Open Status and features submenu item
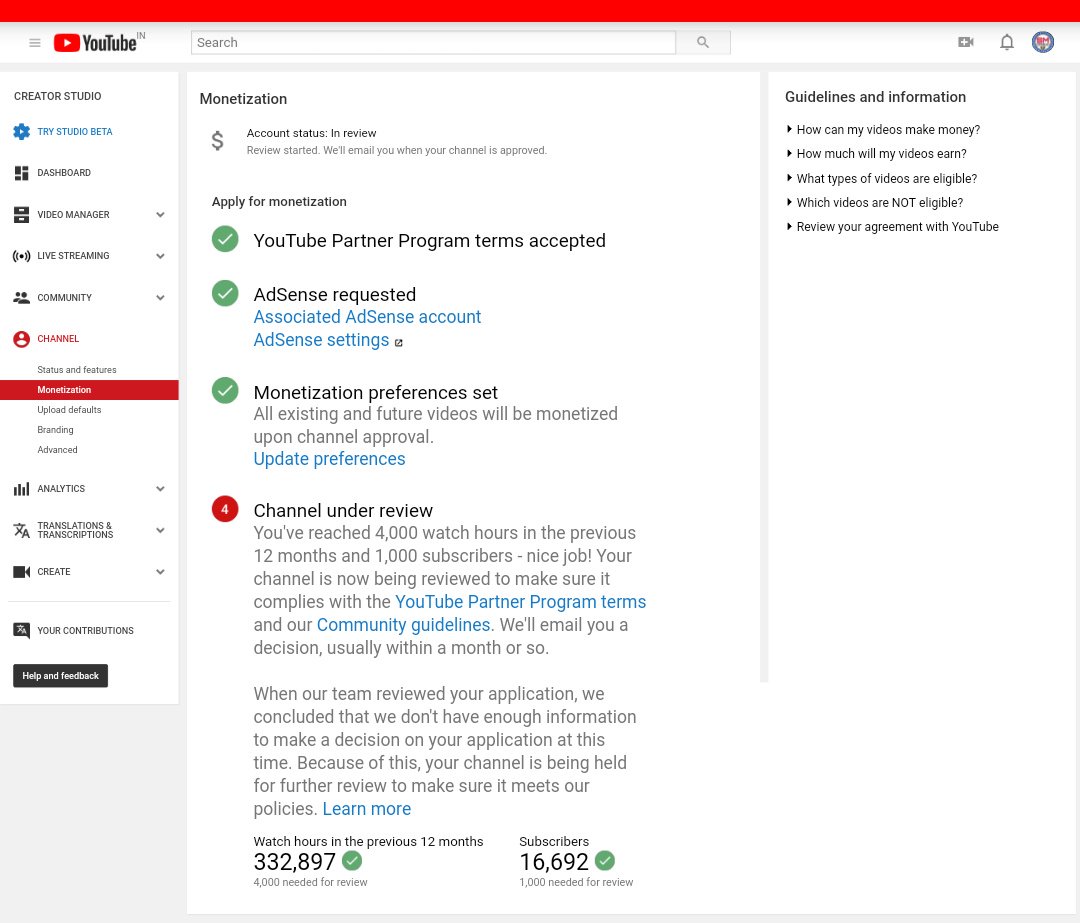The width and height of the screenshot is (1080, 923). click(x=76, y=370)
